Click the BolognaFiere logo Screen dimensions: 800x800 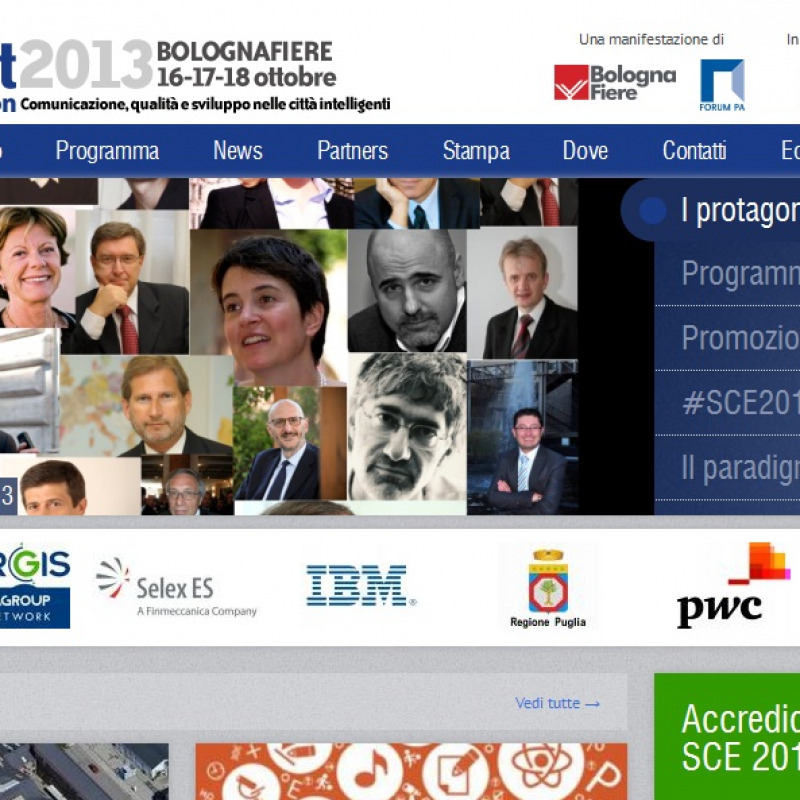[x=615, y=82]
